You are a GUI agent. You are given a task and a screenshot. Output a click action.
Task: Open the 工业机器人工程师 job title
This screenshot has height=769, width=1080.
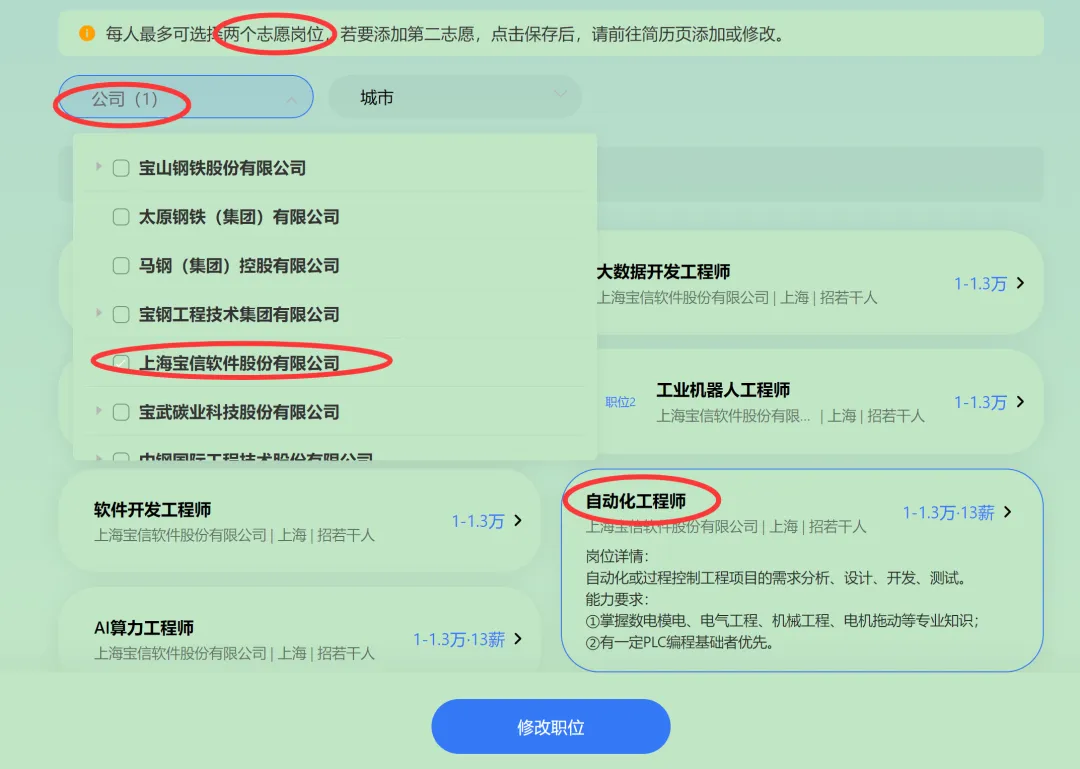tap(723, 390)
